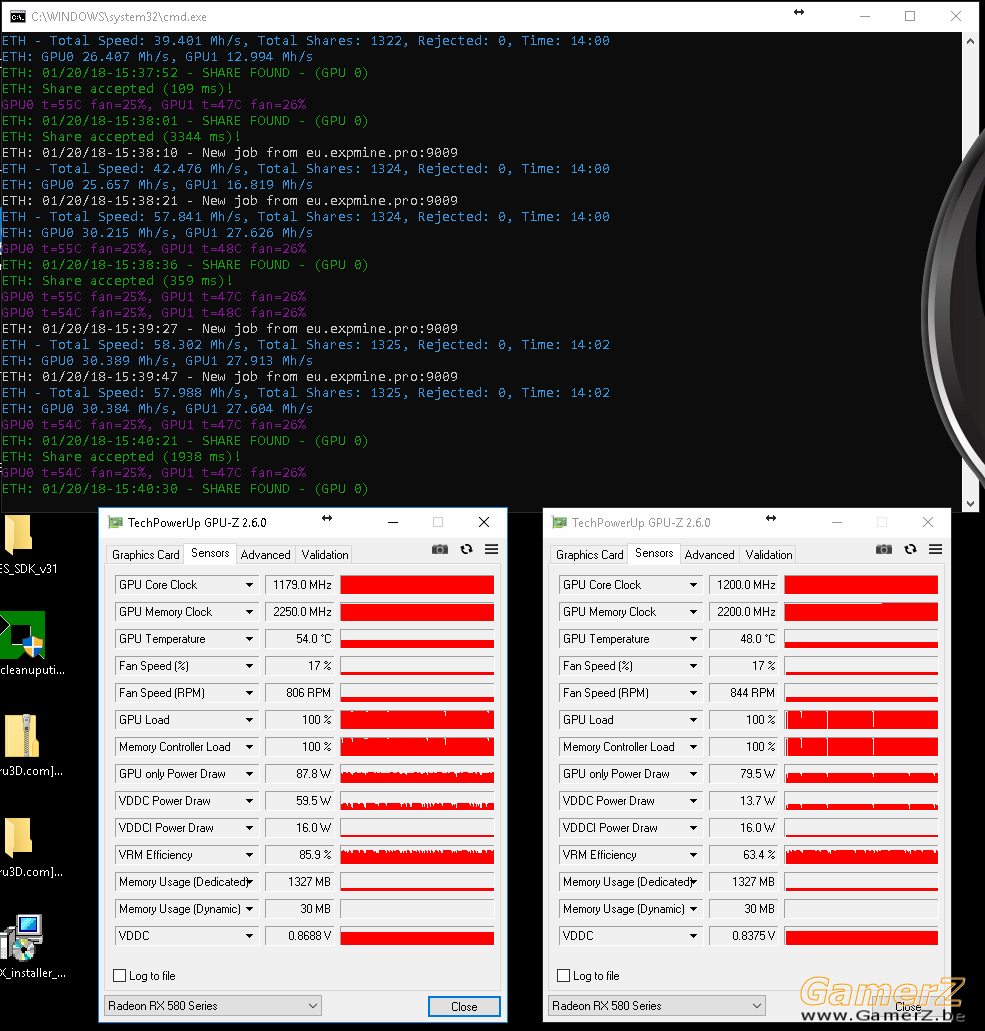Open Radeon RX 580 Series selector in left GPU-Z
985x1031 pixels.
pyautogui.click(x=213, y=1005)
